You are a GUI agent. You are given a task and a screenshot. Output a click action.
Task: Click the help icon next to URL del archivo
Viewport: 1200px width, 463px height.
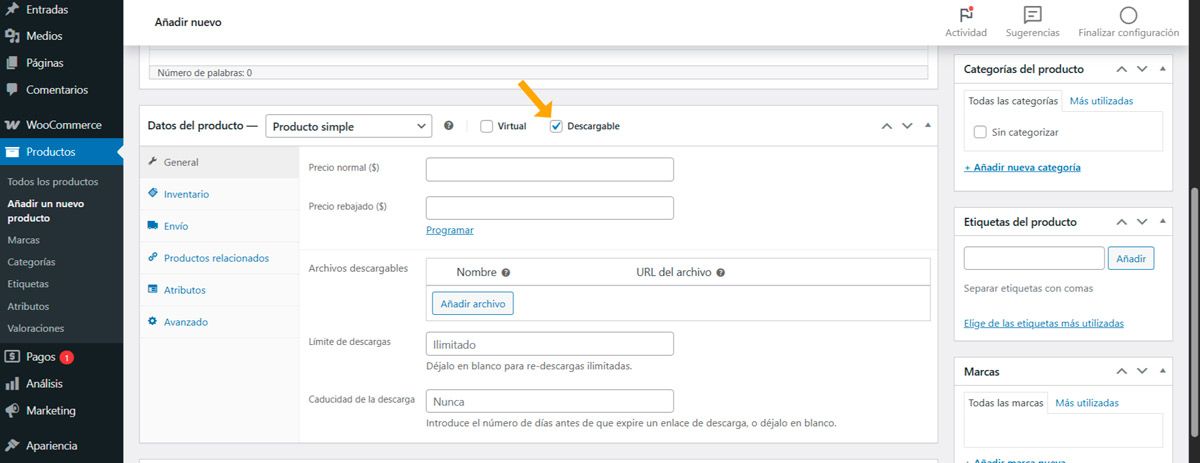pos(720,272)
